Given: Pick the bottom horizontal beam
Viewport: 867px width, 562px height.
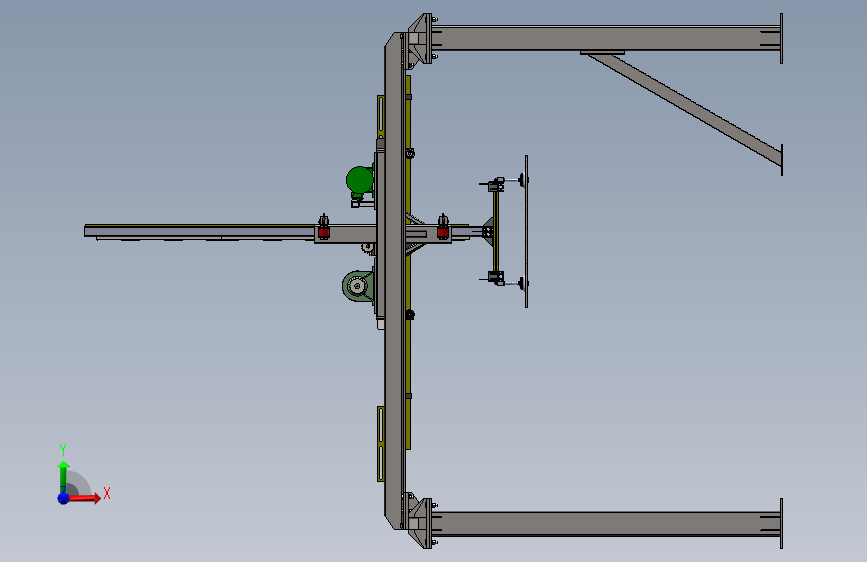Looking at the screenshot, I should 605,524.
